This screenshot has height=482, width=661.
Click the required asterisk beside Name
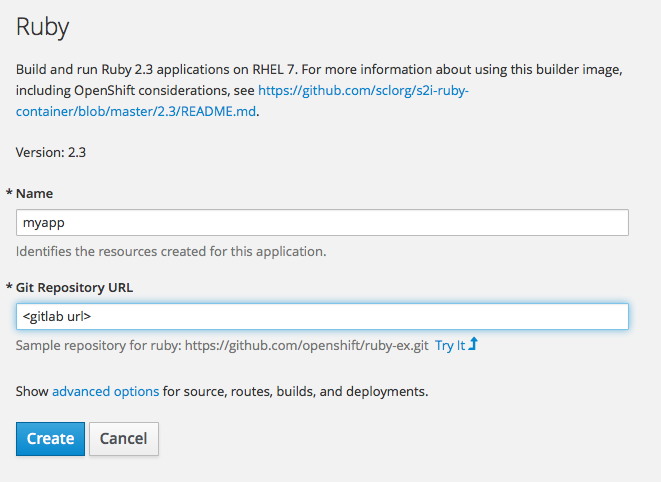click(10, 193)
